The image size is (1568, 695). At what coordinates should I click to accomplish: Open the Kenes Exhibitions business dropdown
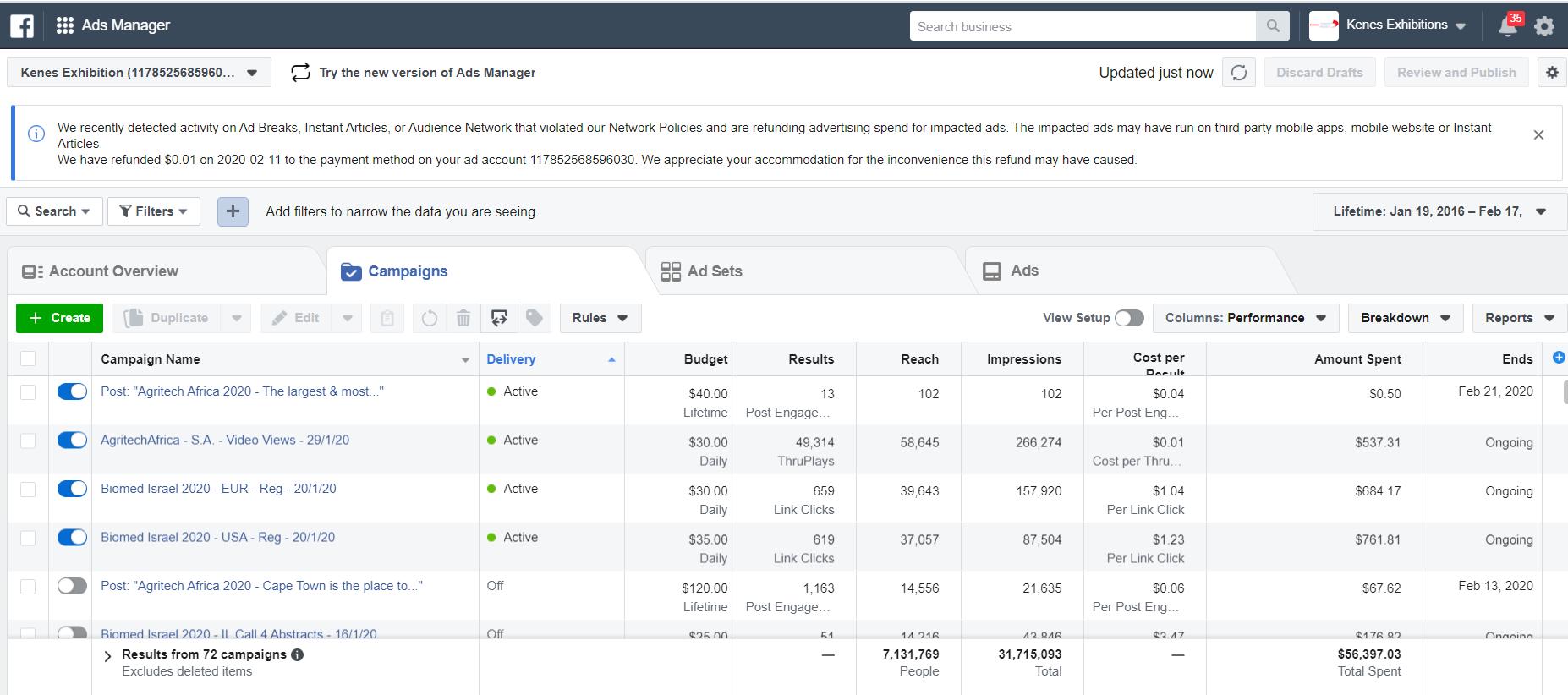[1406, 25]
